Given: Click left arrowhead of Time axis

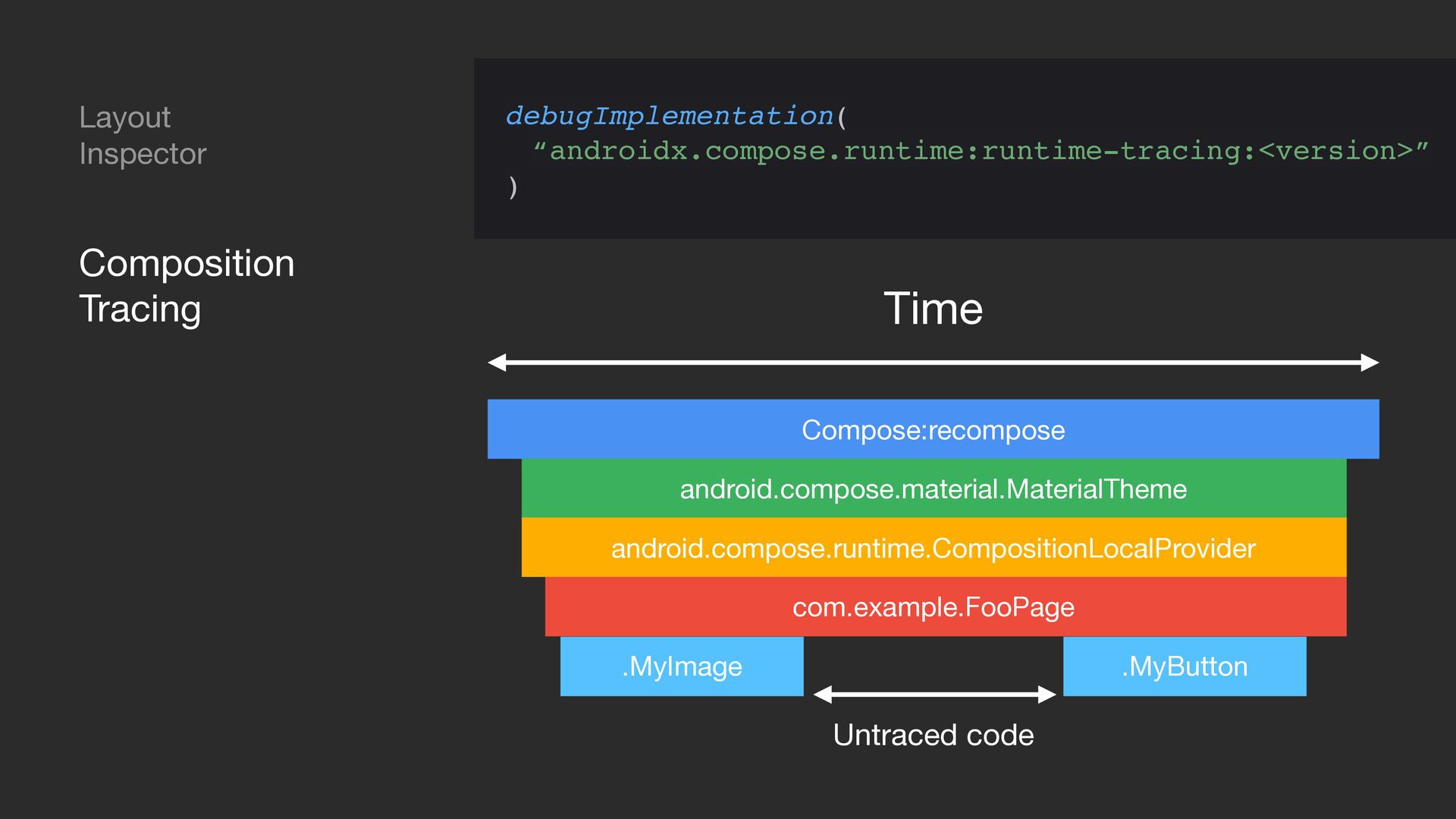Looking at the screenshot, I should [x=497, y=362].
